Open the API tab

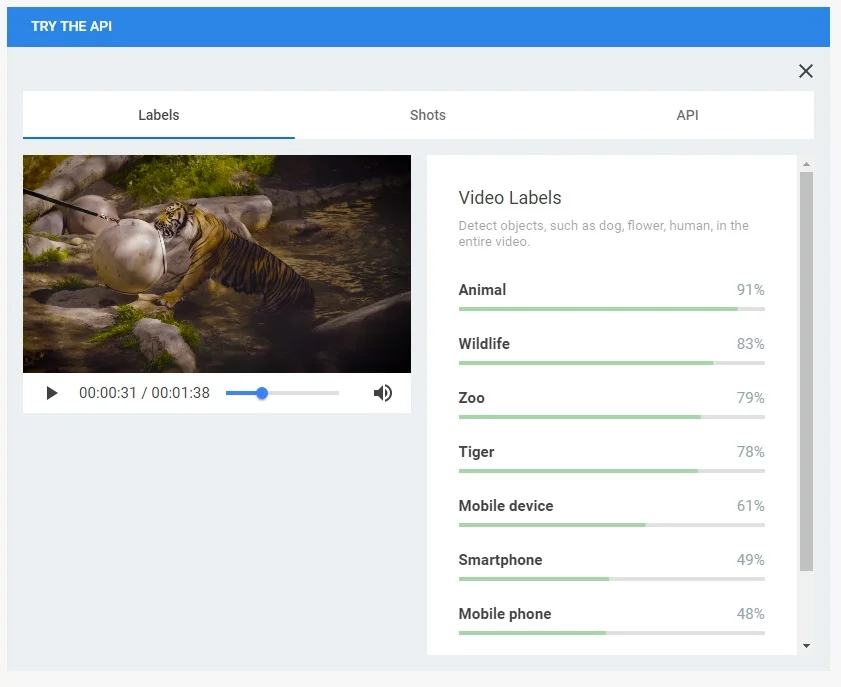(687, 115)
